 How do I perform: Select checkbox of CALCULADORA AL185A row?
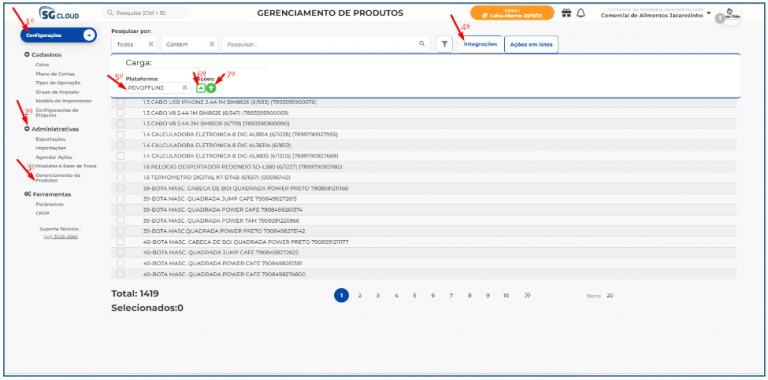pos(120,134)
